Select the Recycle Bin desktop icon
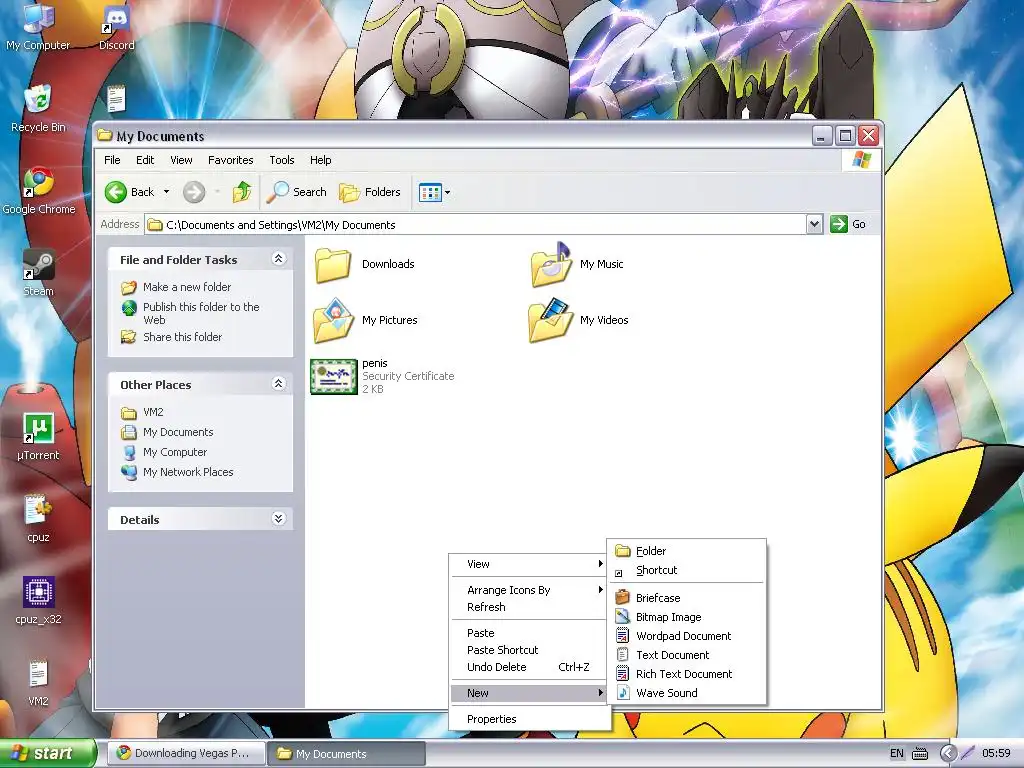Screen dimensions: 1024x768 coord(38,108)
